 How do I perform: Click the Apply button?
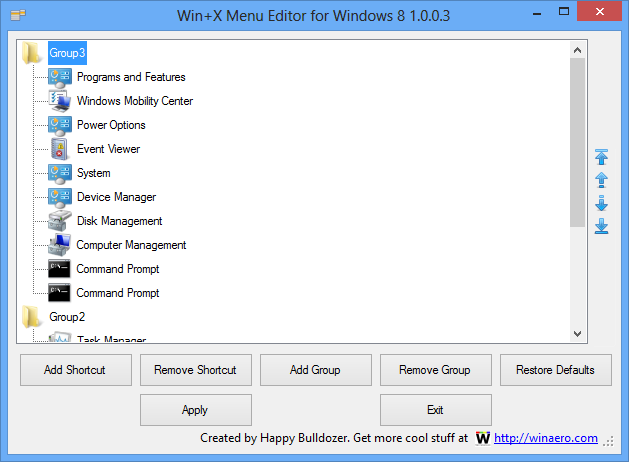[196, 410]
